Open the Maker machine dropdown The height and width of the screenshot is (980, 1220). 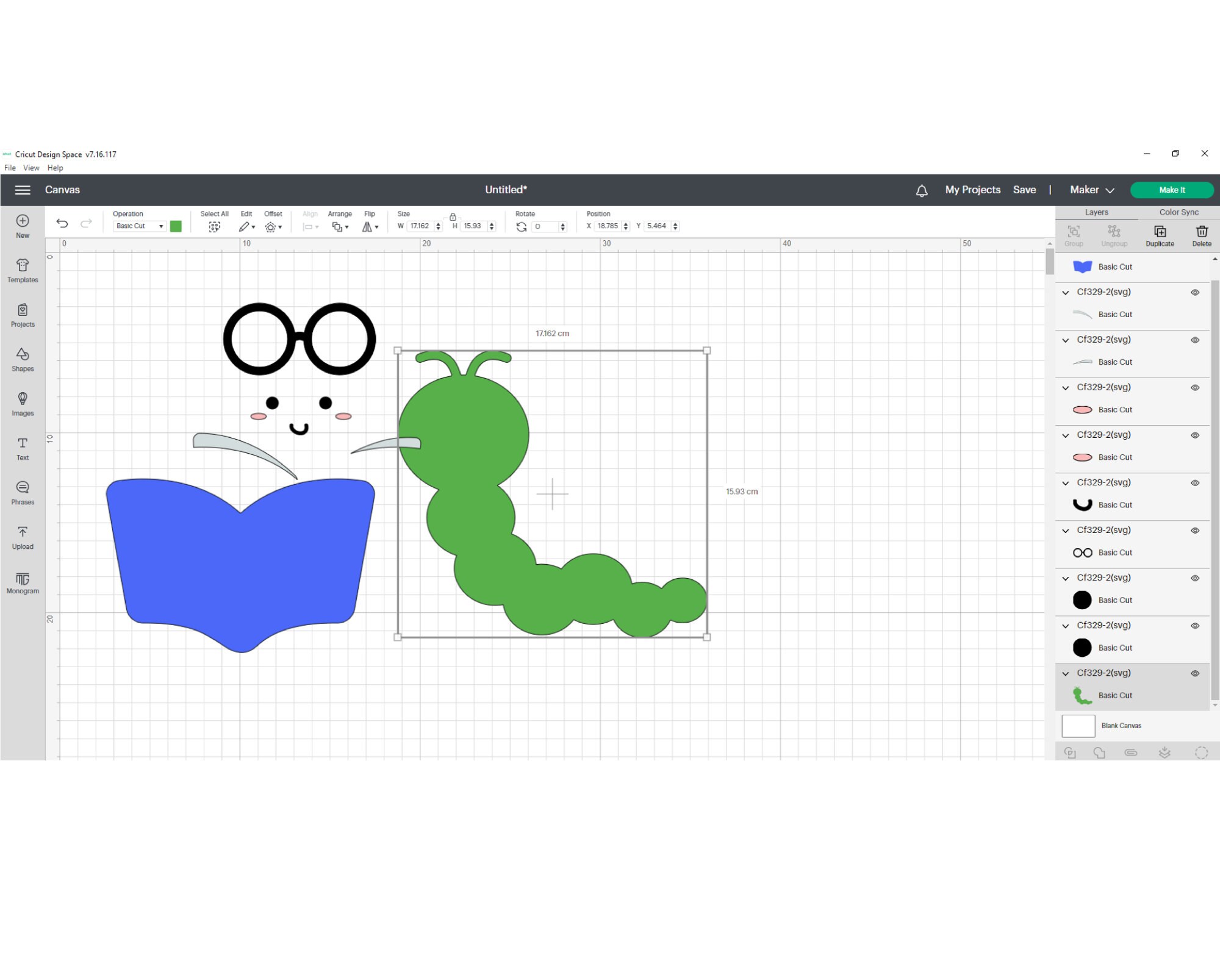pos(1092,190)
